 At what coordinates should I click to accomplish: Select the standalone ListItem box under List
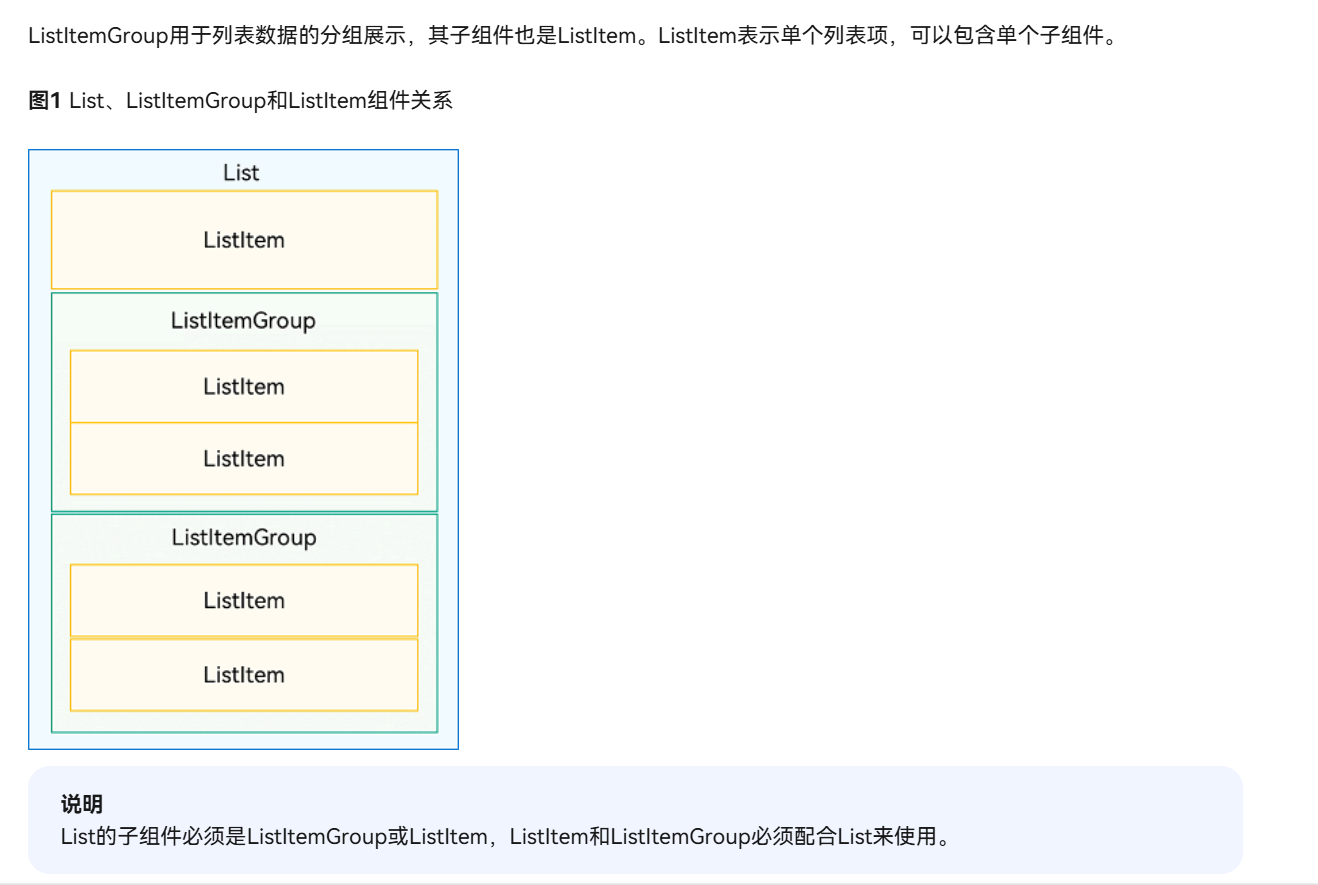click(244, 240)
